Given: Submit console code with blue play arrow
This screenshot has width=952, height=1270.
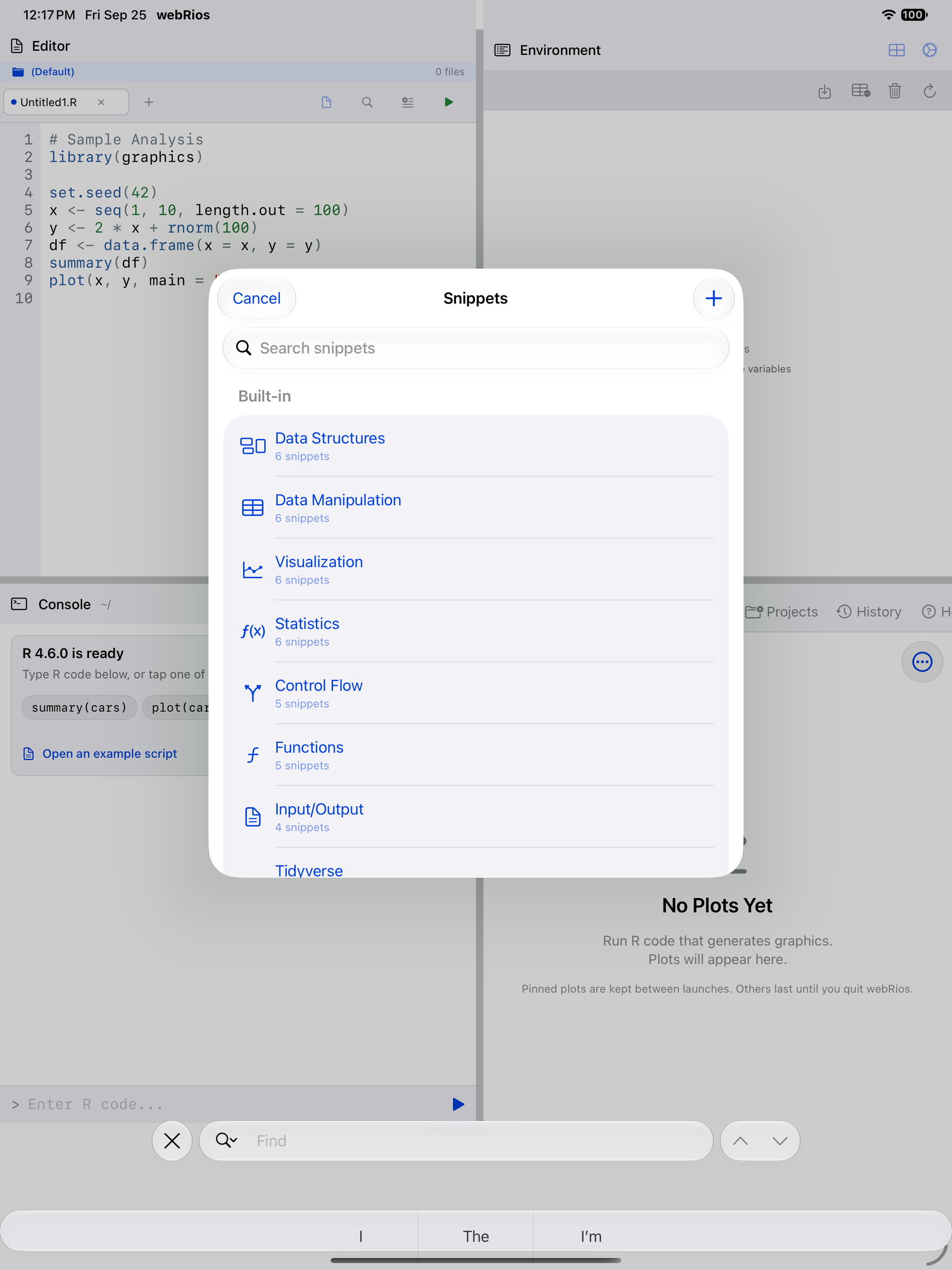Looking at the screenshot, I should point(458,1104).
